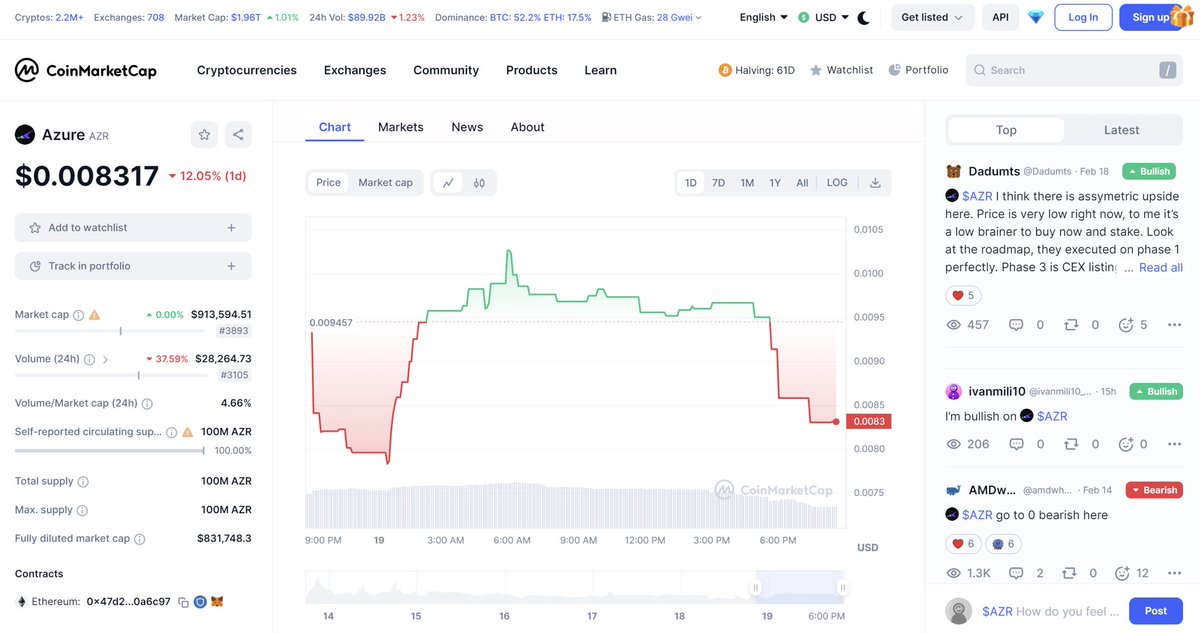Screen dimensions: 1200x633
Task: Open USD currency dropdown
Action: (x=824, y=17)
